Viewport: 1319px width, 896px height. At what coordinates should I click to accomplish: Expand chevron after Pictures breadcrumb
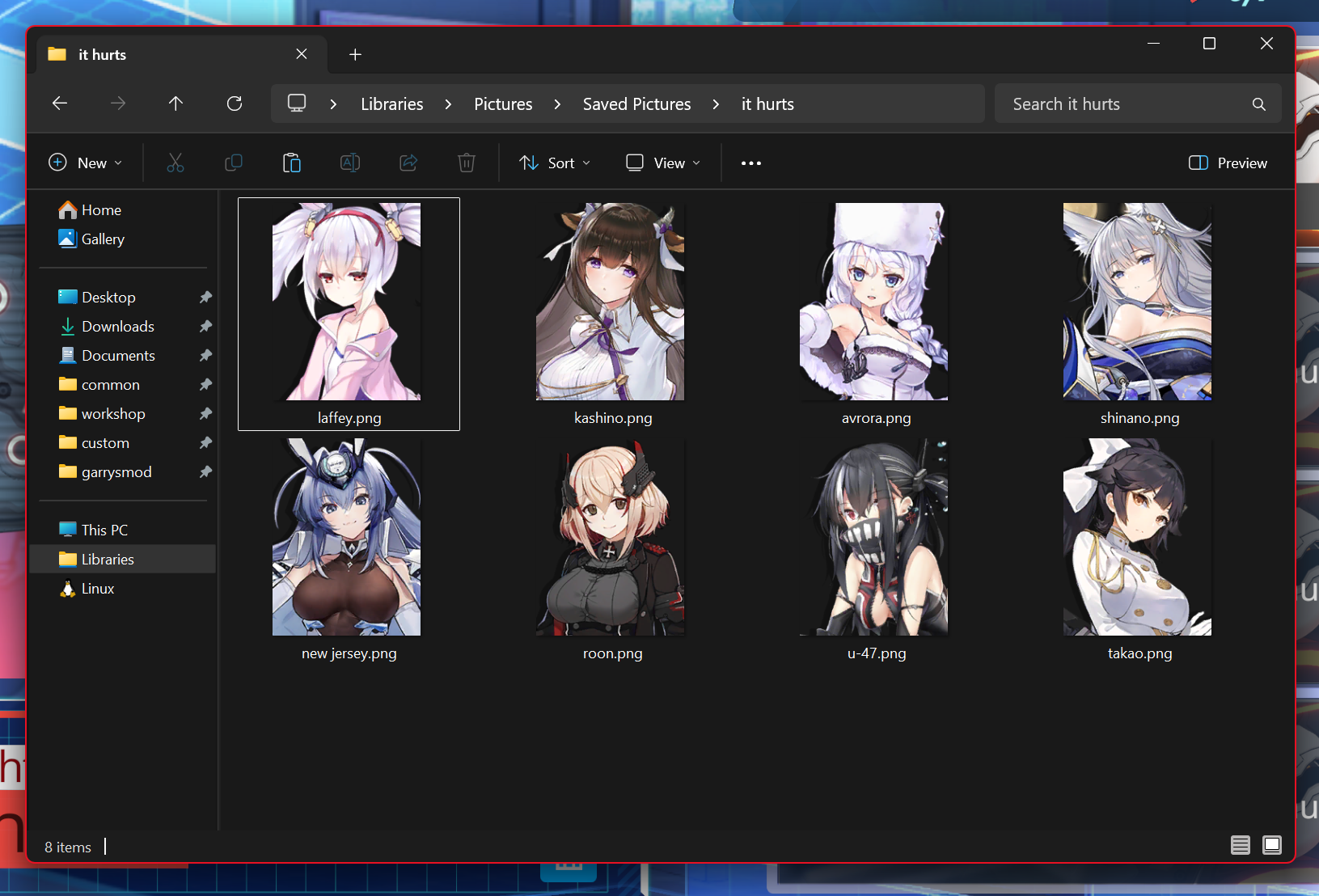(x=557, y=104)
